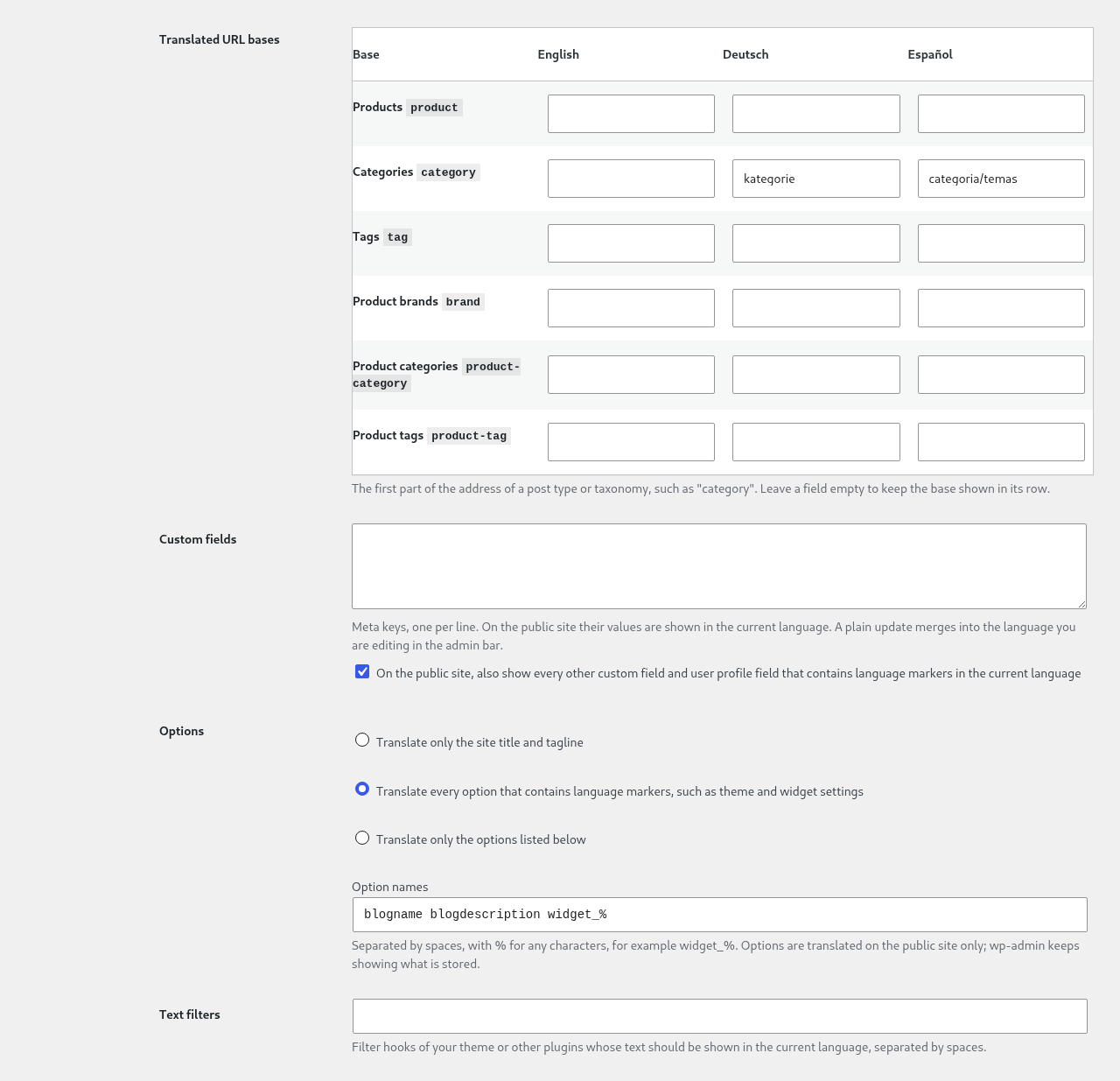Uncheck the show every other custom field checkbox
1120x1081 pixels.
(362, 671)
